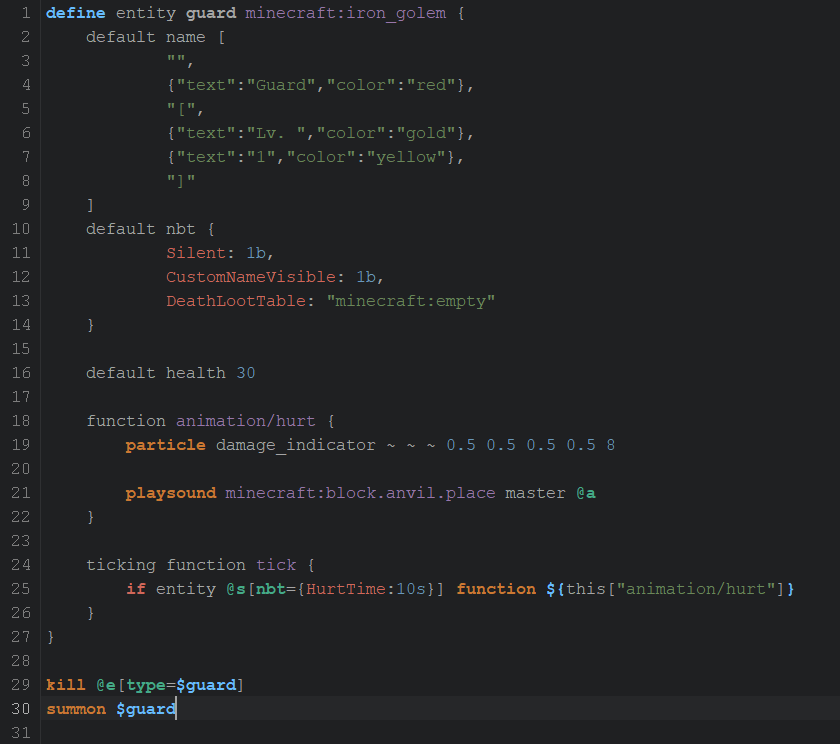Click the "minecraft:empty" string value
Image resolution: width=840 pixels, height=744 pixels.
pyautogui.click(x=411, y=301)
